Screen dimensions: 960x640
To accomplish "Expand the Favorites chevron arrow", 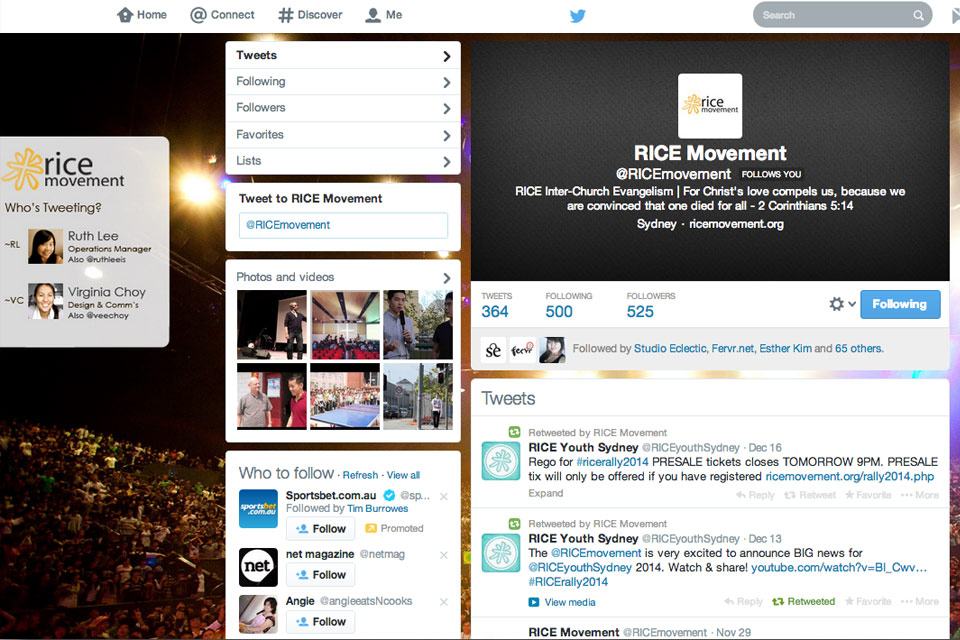I will click(x=447, y=135).
